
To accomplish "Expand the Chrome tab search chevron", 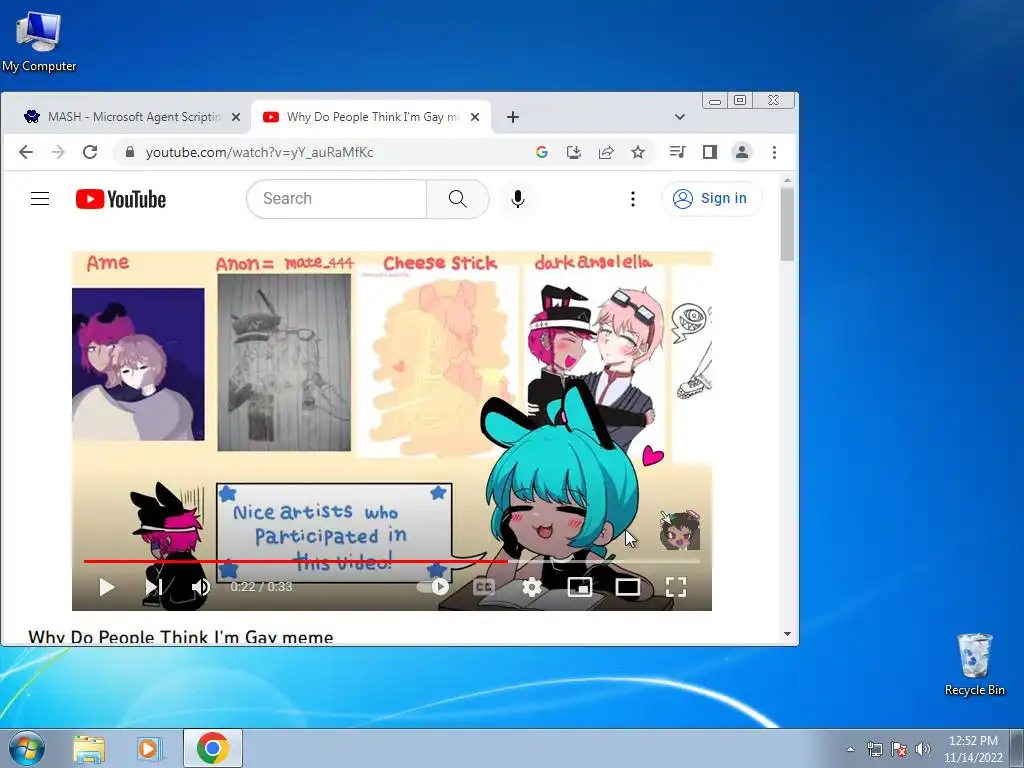I will 680,117.
